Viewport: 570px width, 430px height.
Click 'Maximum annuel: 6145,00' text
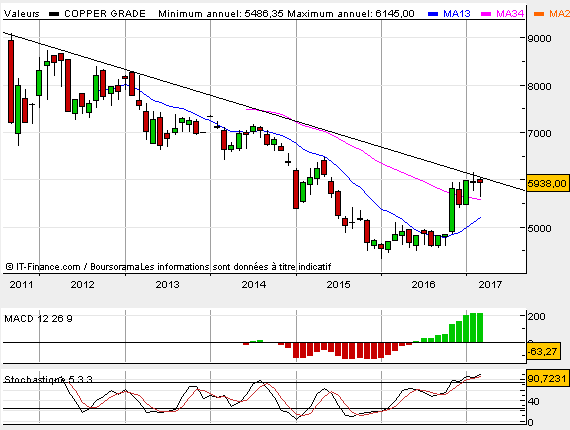[351, 14]
